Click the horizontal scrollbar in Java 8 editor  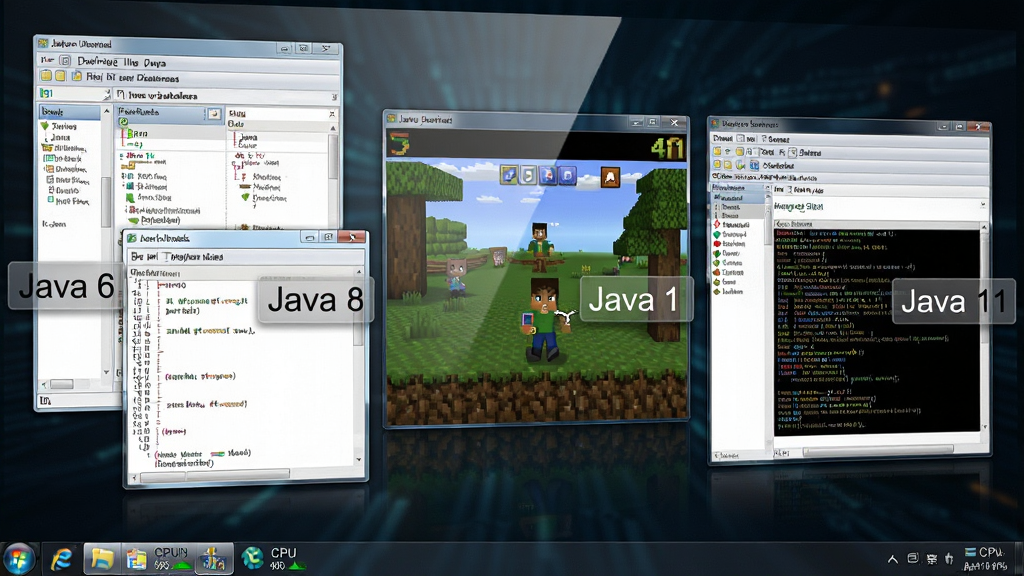(x=216, y=475)
